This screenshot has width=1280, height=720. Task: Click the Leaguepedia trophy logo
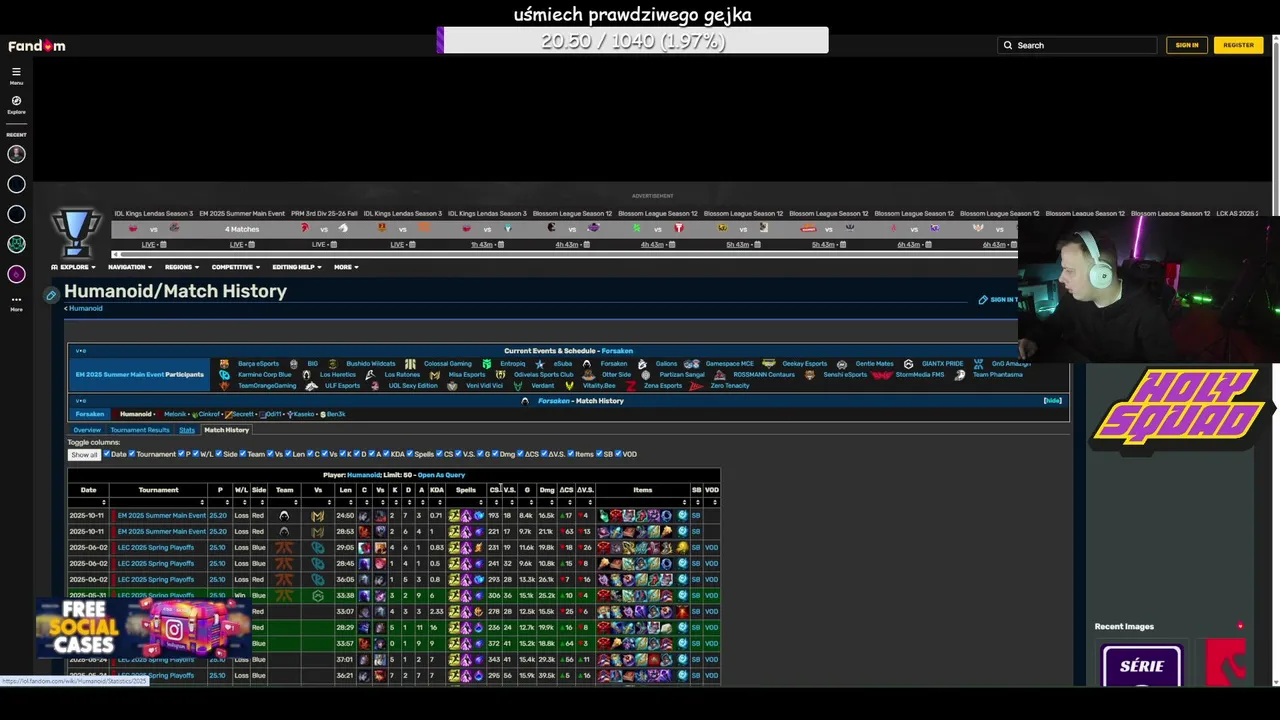[76, 232]
